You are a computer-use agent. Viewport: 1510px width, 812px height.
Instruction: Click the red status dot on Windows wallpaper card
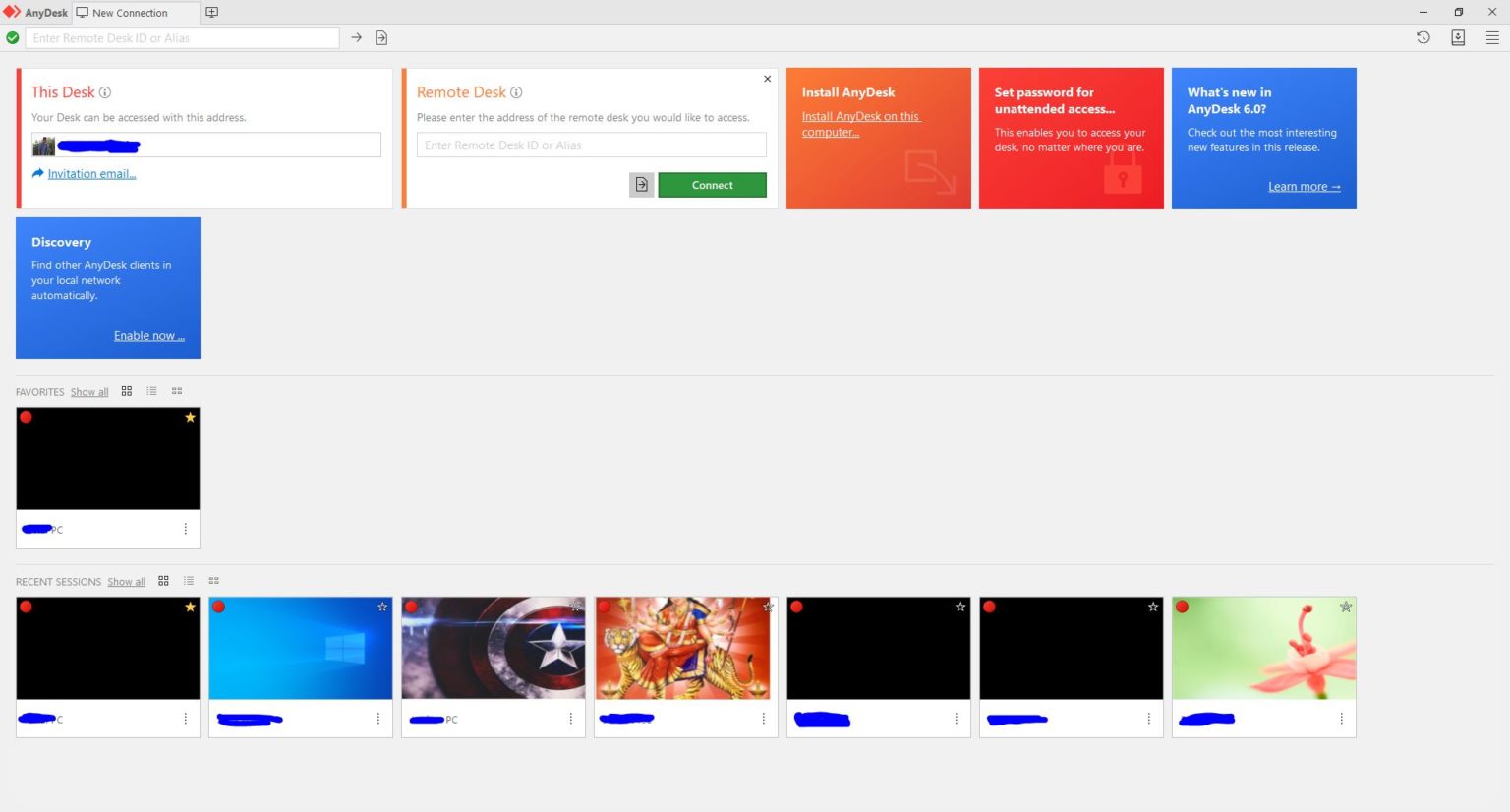point(219,607)
